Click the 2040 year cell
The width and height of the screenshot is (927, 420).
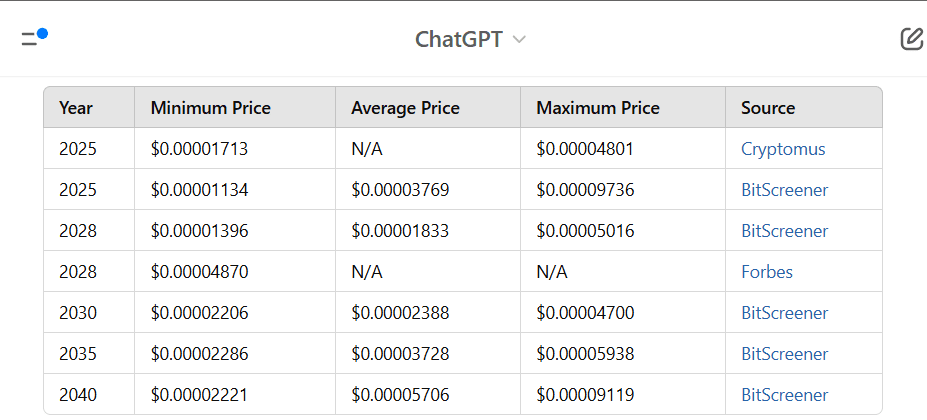(x=78, y=395)
